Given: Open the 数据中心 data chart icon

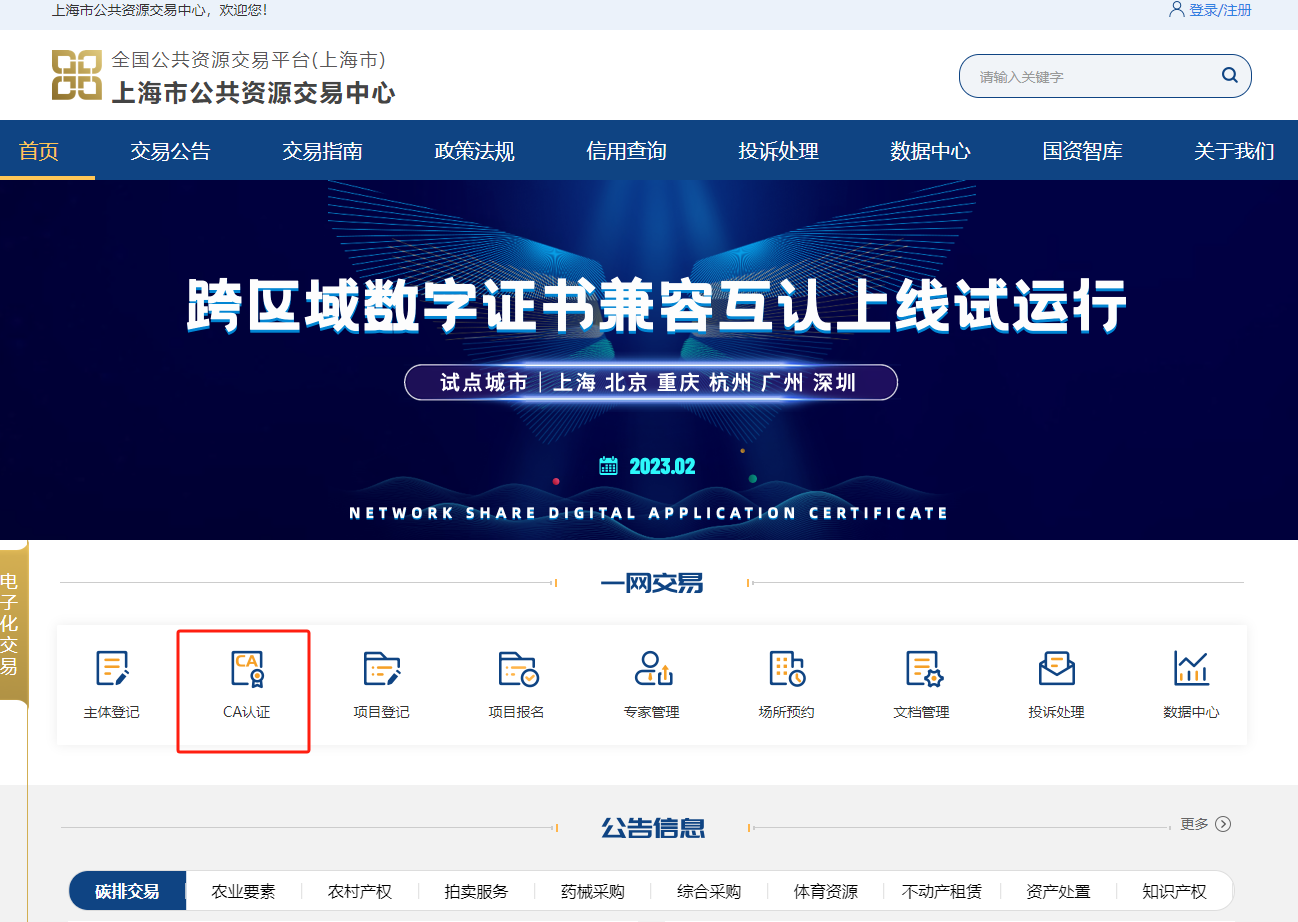Looking at the screenshot, I should tap(1191, 685).
